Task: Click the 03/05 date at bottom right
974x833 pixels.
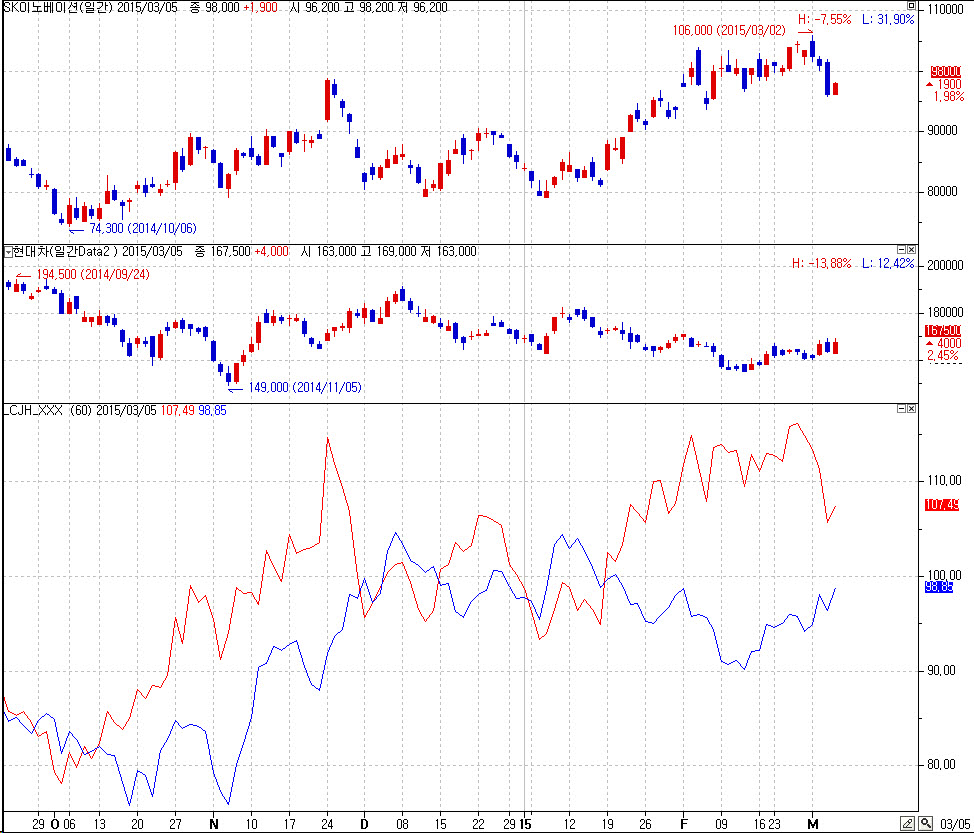Action: pyautogui.click(x=954, y=824)
